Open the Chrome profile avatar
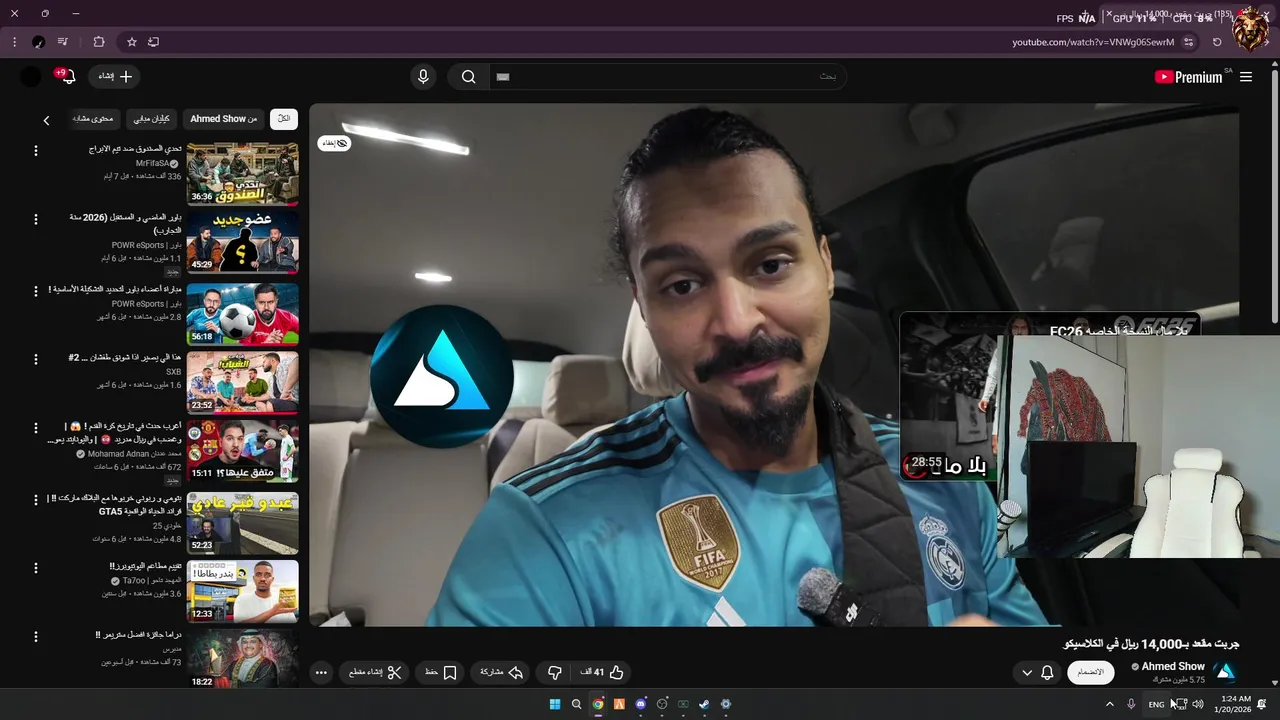Screen dimensions: 1280x720 [38, 42]
